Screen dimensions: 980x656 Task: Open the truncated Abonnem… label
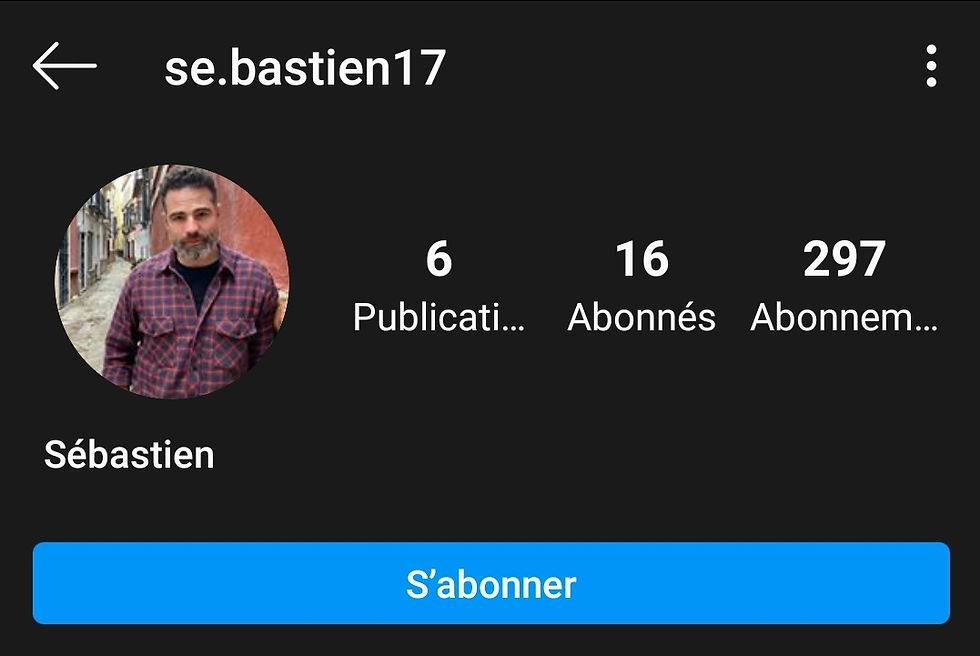pyautogui.click(x=844, y=317)
